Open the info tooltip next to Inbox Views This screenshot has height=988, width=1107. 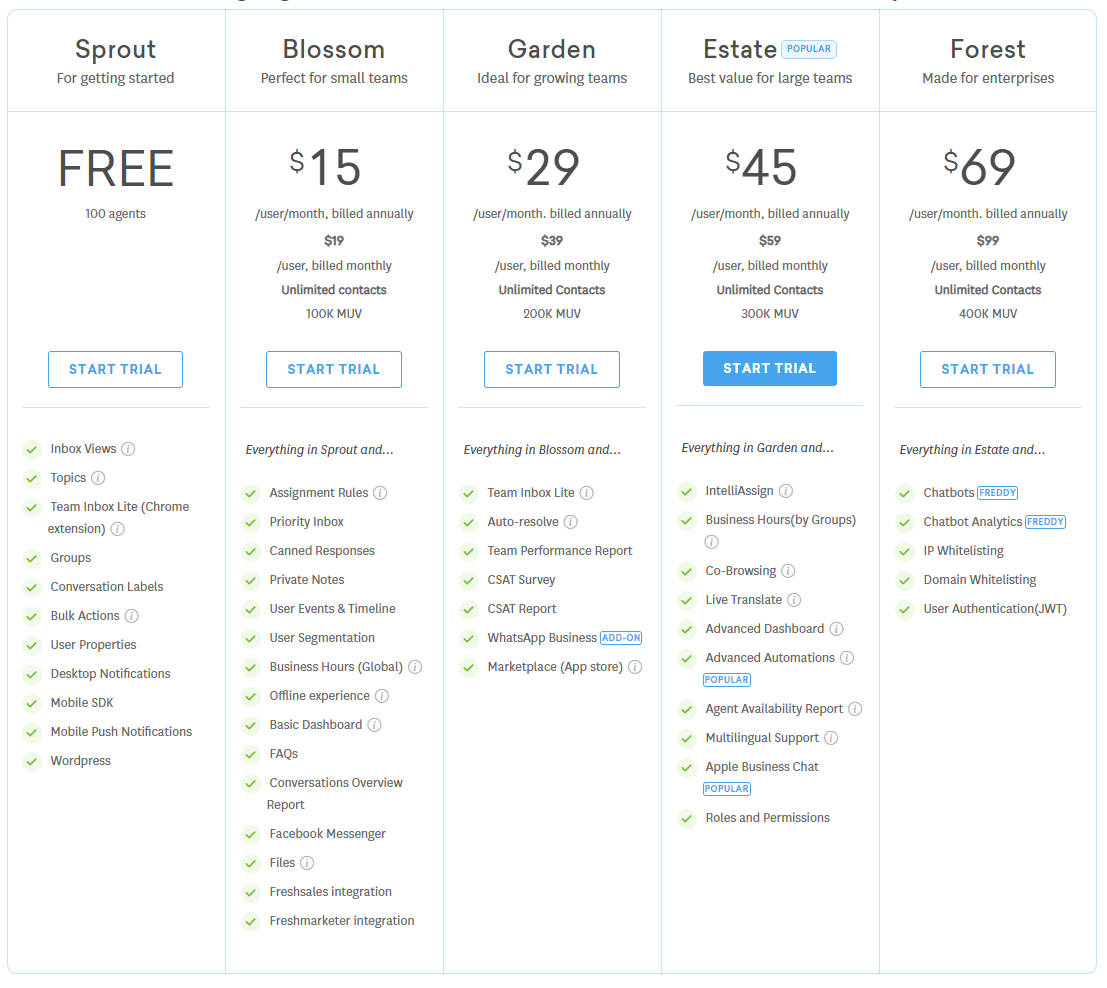128,448
